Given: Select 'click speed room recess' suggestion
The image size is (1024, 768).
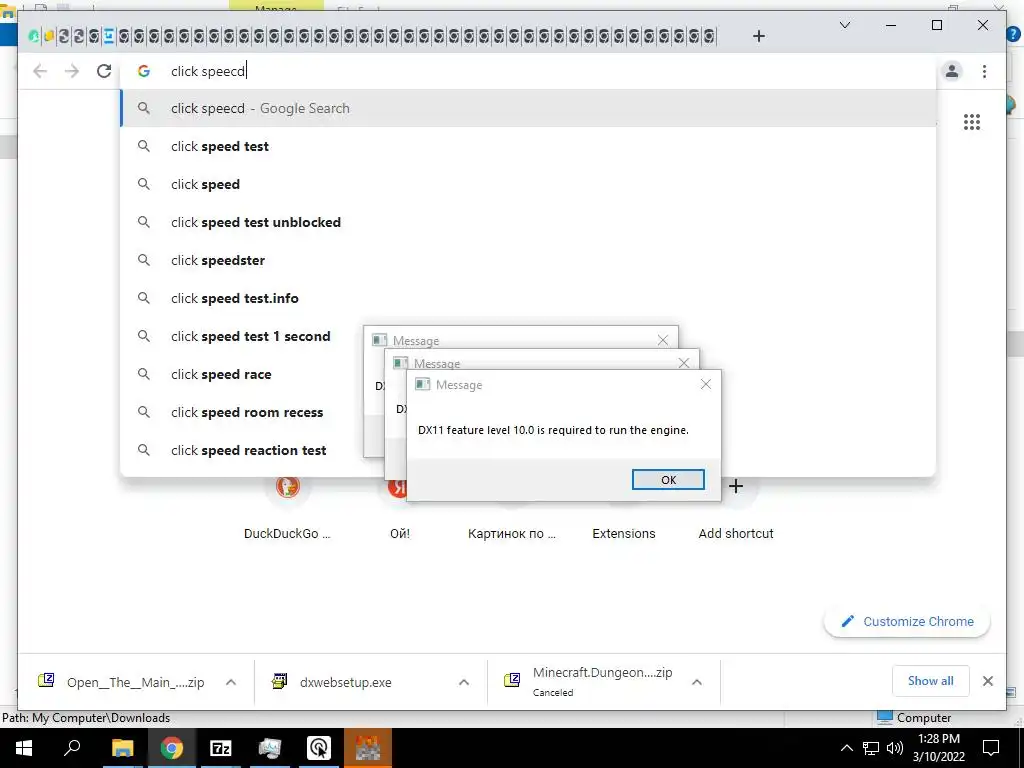Looking at the screenshot, I should tap(242, 412).
